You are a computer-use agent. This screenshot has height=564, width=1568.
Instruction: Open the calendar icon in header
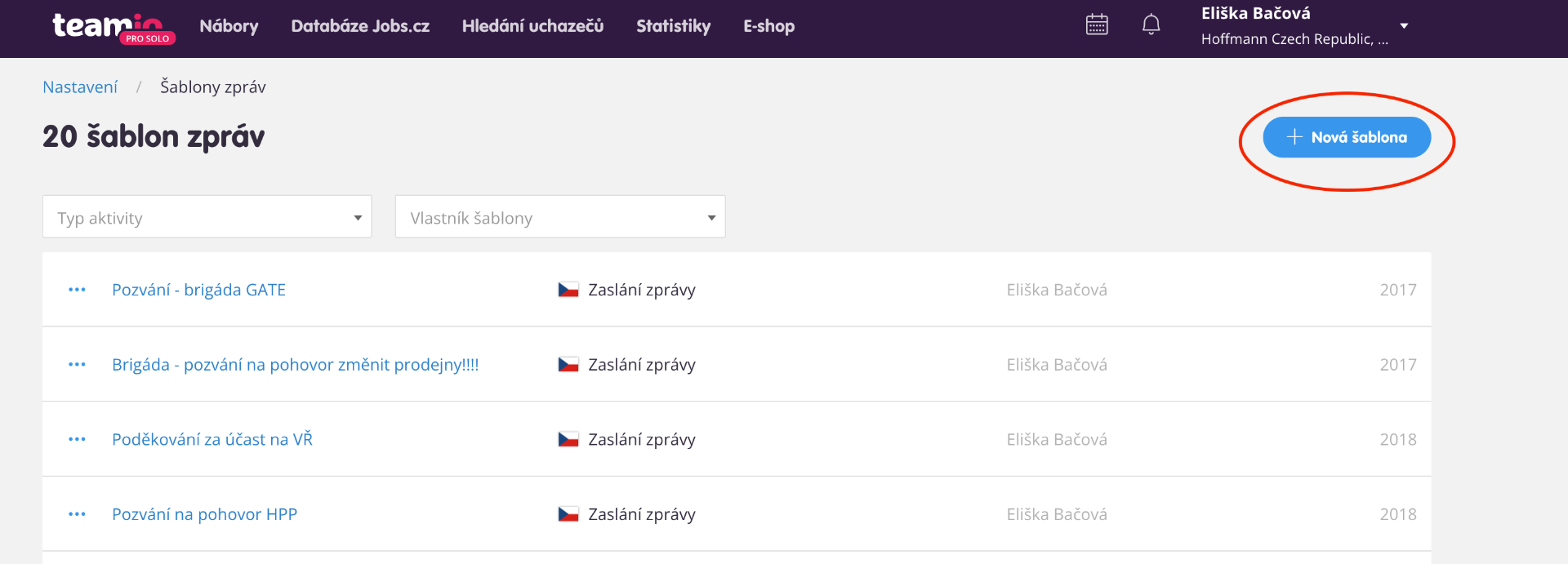tap(1097, 24)
